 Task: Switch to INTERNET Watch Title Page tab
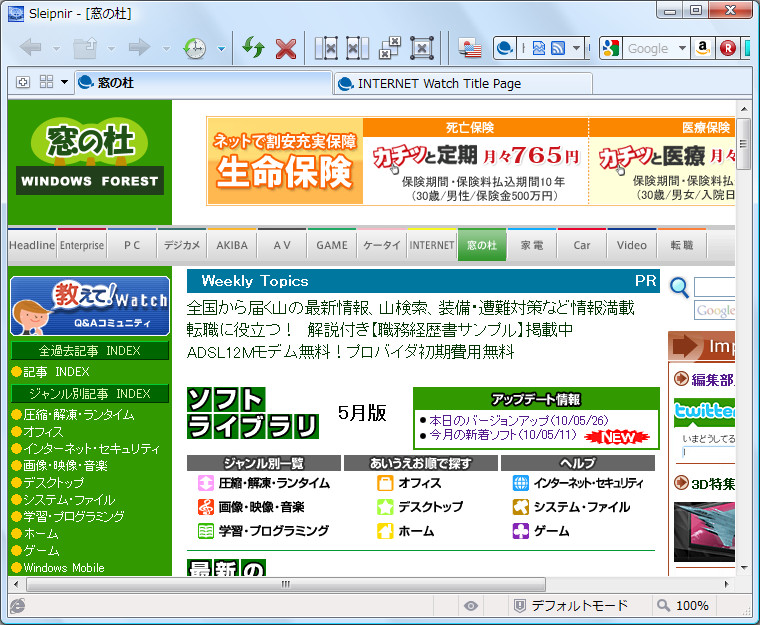tap(463, 84)
